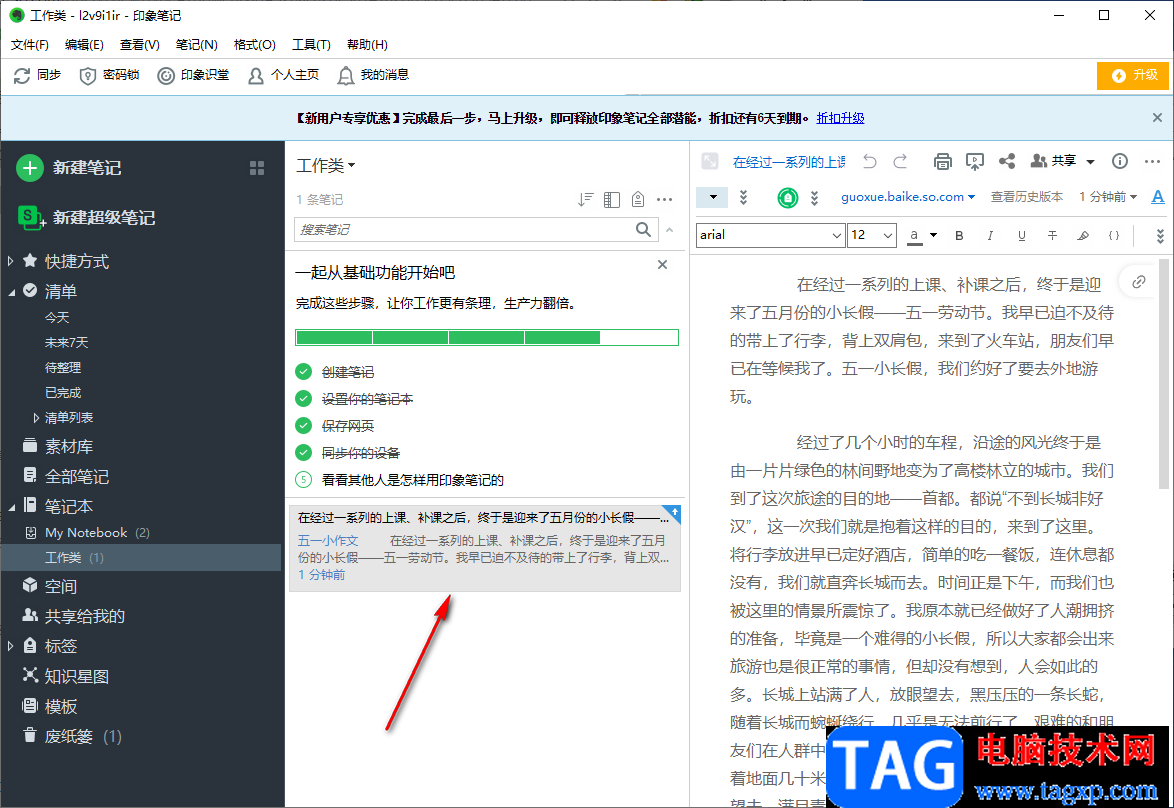Screen dimensions: 1174x808
Task: Click the green 新建笔记 plus icon
Action: pos(30,168)
